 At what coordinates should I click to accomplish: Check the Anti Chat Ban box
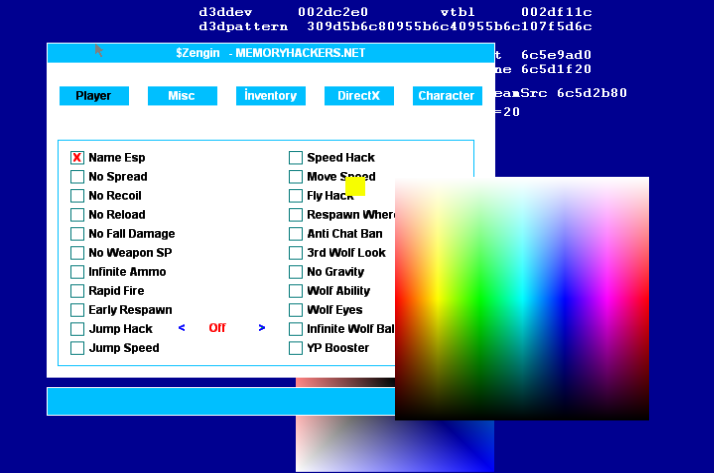tap(296, 234)
